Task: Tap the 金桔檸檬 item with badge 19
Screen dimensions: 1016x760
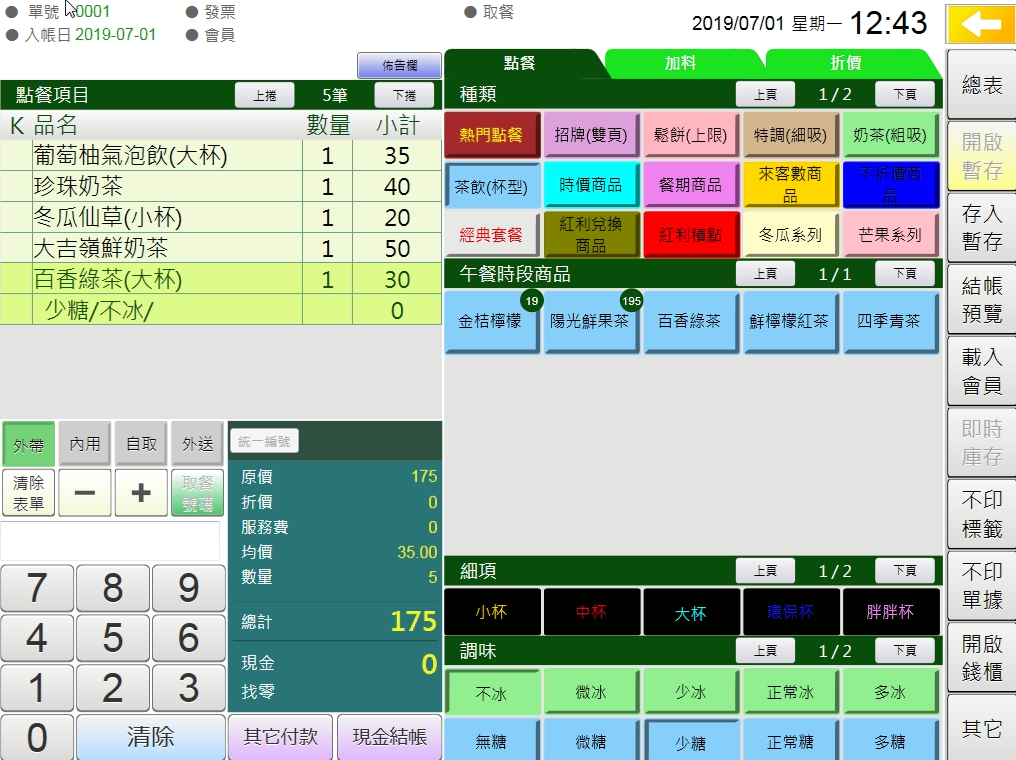Action: click(x=492, y=322)
